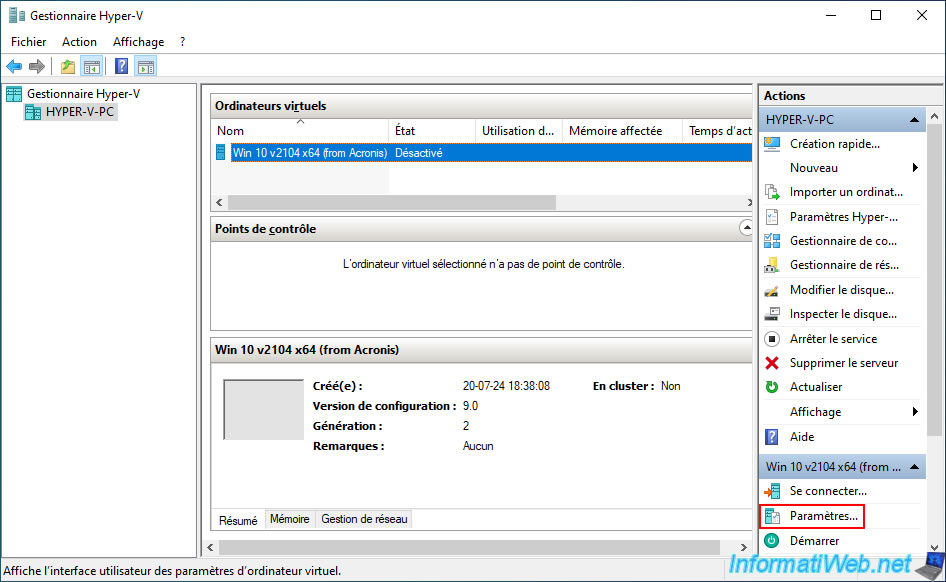946x582 pixels.
Task: Open the ? help menu
Action: point(182,42)
